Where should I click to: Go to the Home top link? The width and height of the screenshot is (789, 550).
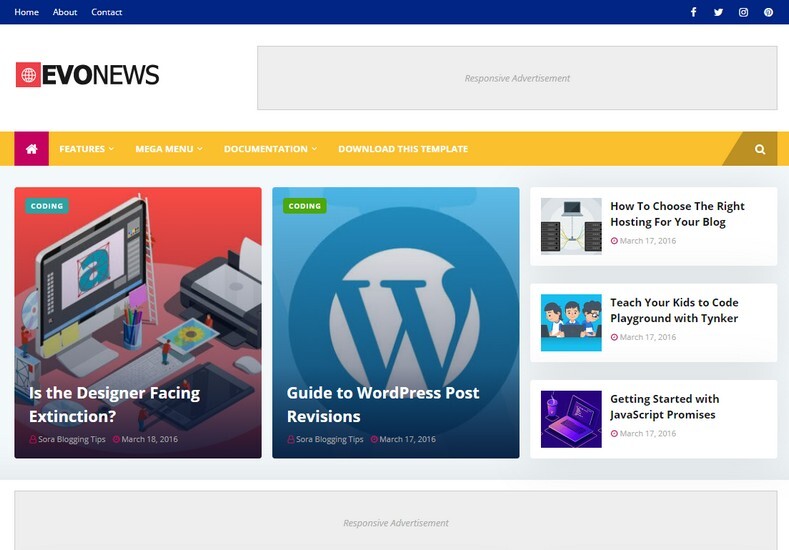tap(26, 12)
